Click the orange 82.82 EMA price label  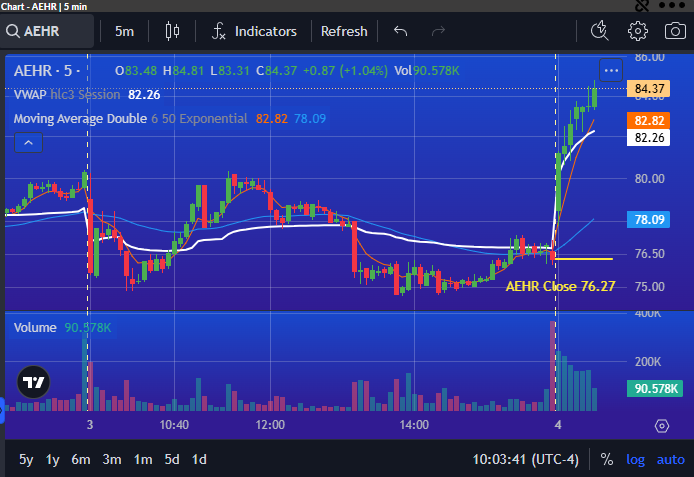coord(648,120)
